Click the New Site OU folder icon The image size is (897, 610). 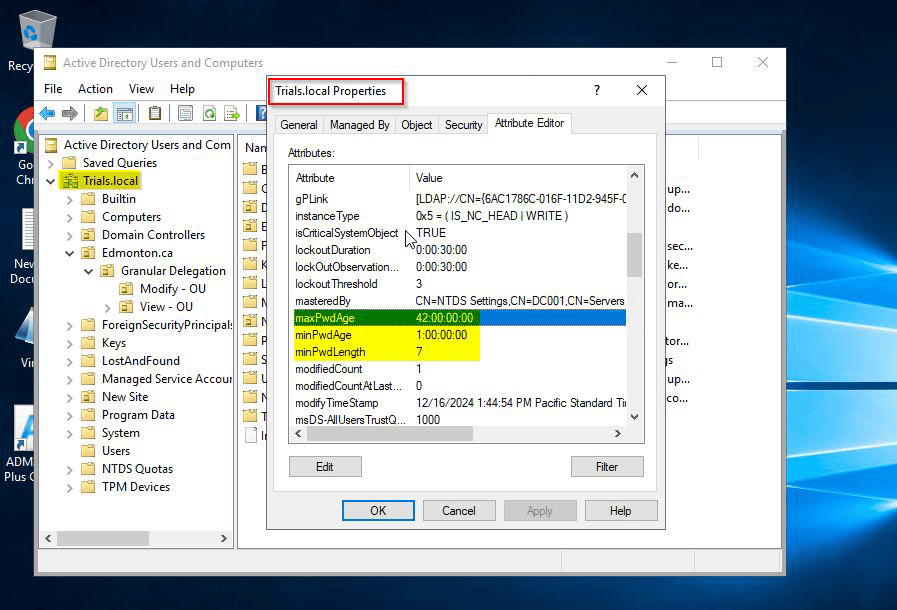[88, 397]
